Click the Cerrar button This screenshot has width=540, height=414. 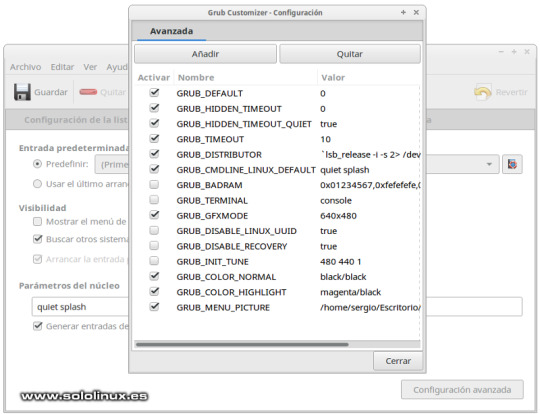(x=398, y=361)
